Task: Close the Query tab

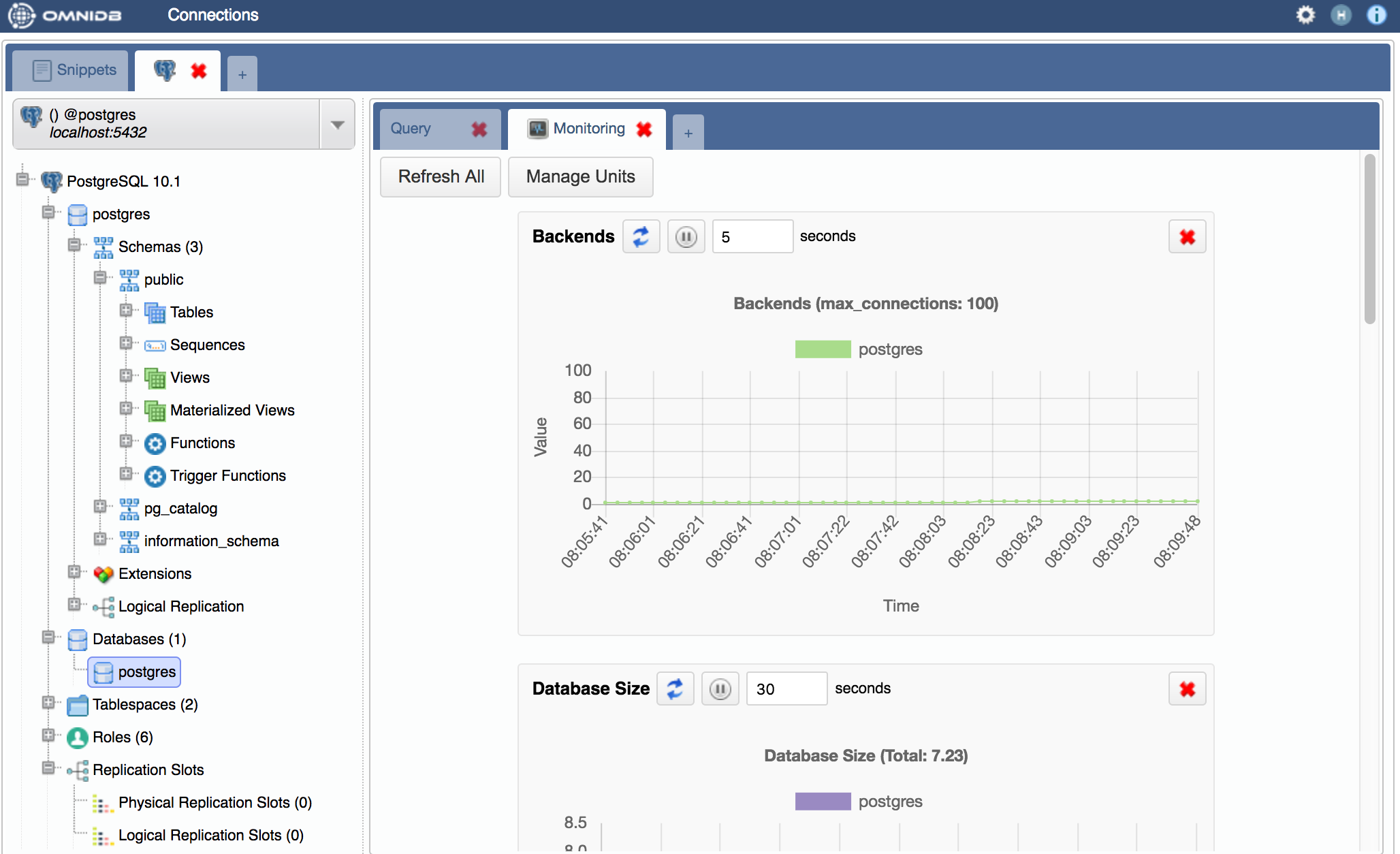Action: pos(479,129)
